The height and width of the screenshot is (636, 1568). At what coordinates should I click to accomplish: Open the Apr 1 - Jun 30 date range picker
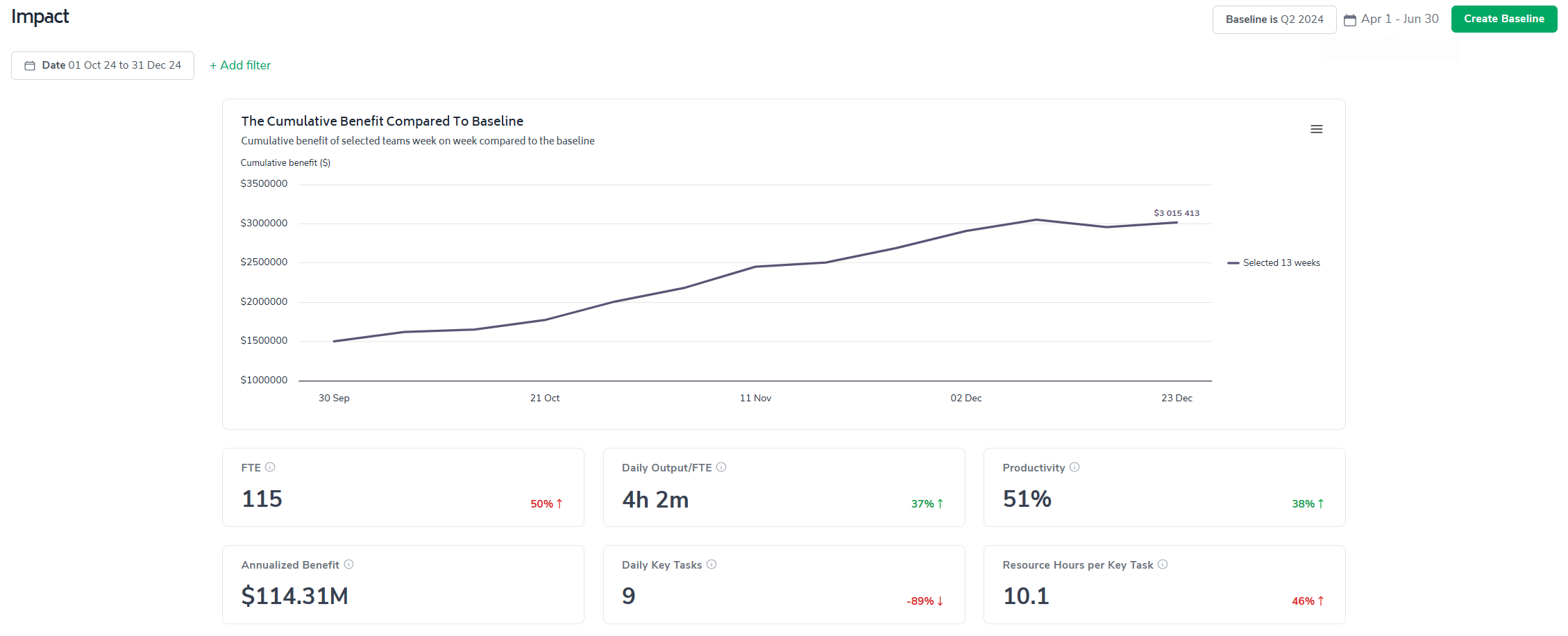tap(1392, 19)
